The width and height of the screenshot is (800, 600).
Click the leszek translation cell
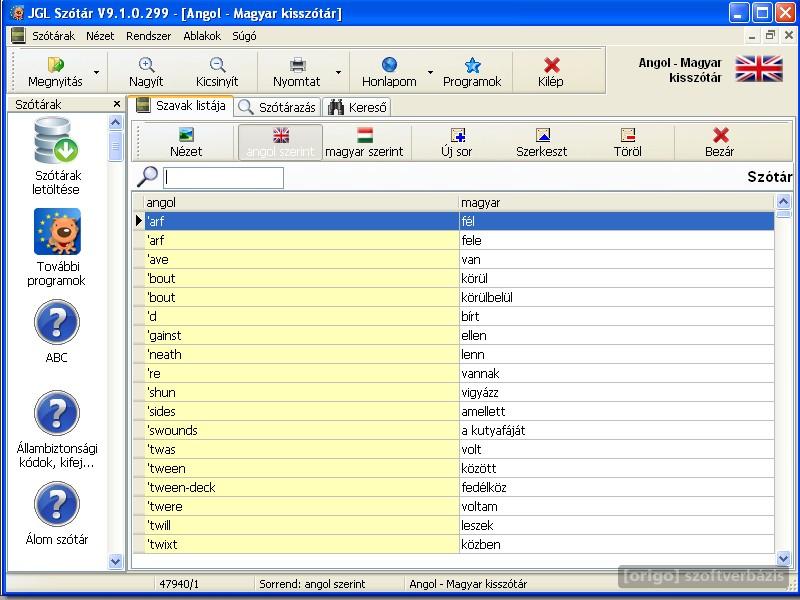[x=616, y=526]
